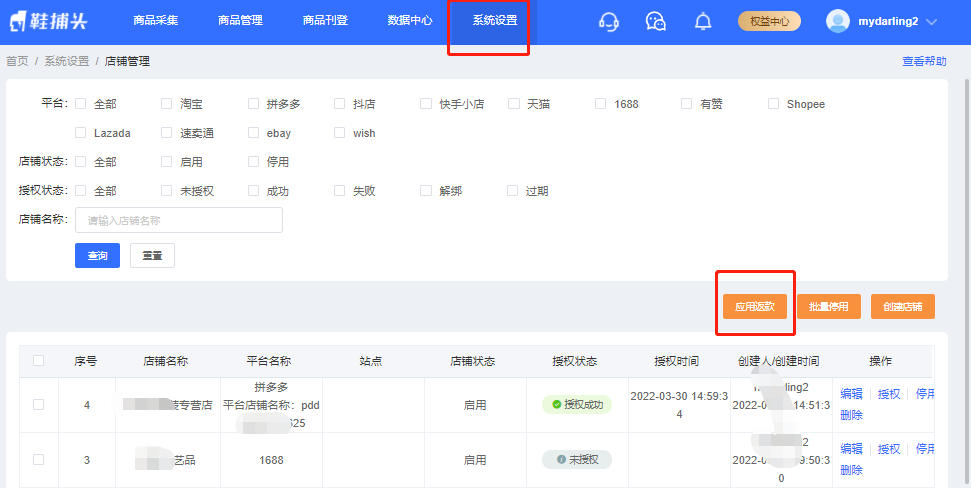Focus the 店铺名称 text input field
Viewport: 971px width, 488px height.
pyautogui.click(x=179, y=220)
